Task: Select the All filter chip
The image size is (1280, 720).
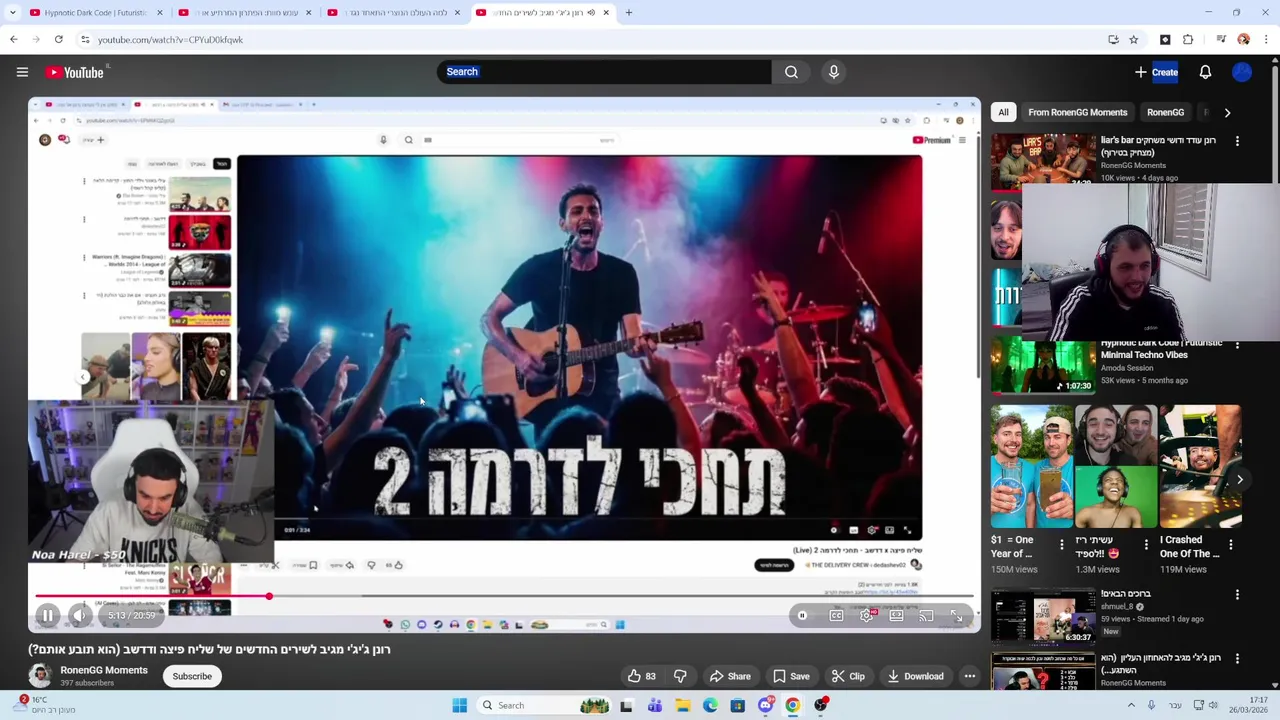Action: 1003,112
